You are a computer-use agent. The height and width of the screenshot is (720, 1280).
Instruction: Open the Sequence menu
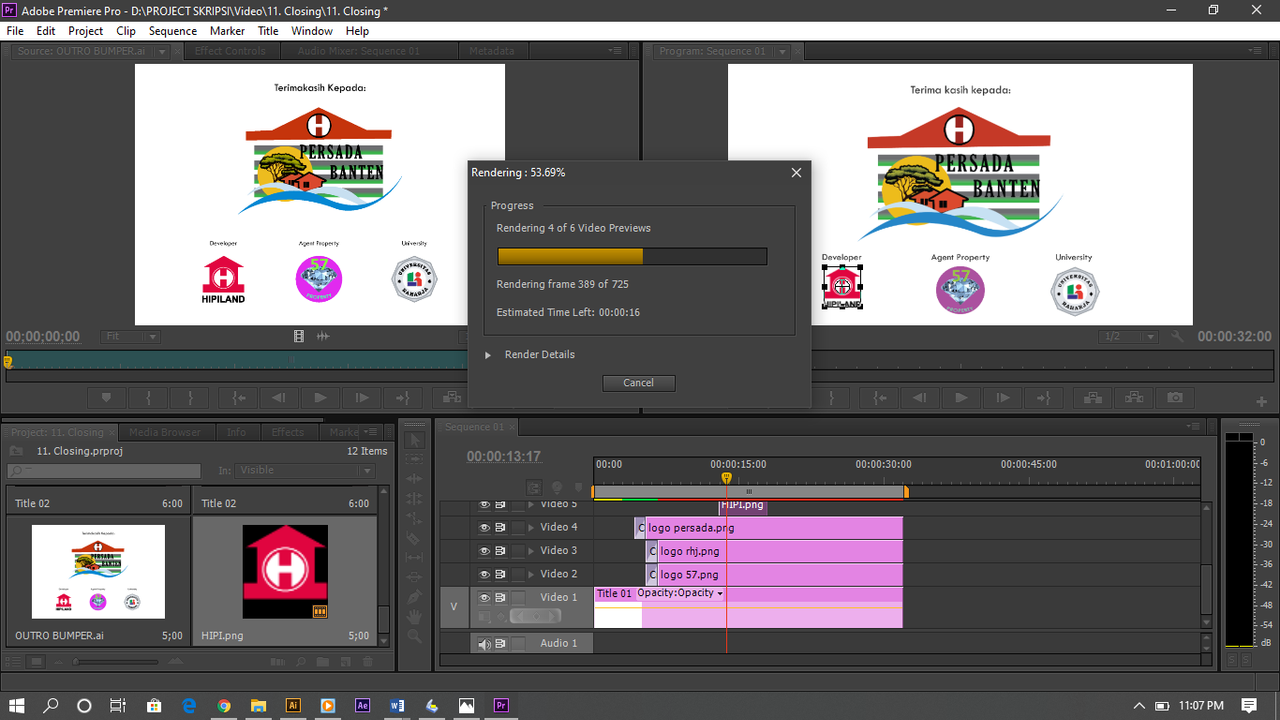coord(173,31)
